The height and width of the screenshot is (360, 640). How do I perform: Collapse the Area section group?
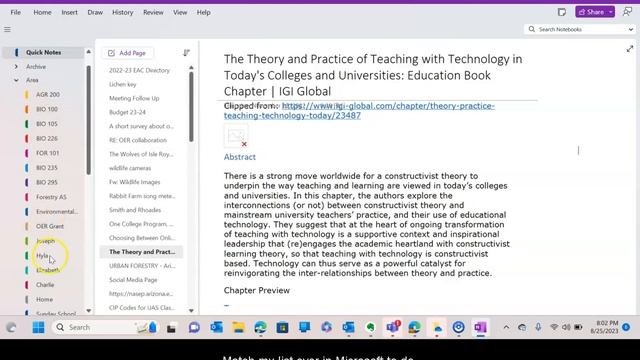(x=16, y=80)
